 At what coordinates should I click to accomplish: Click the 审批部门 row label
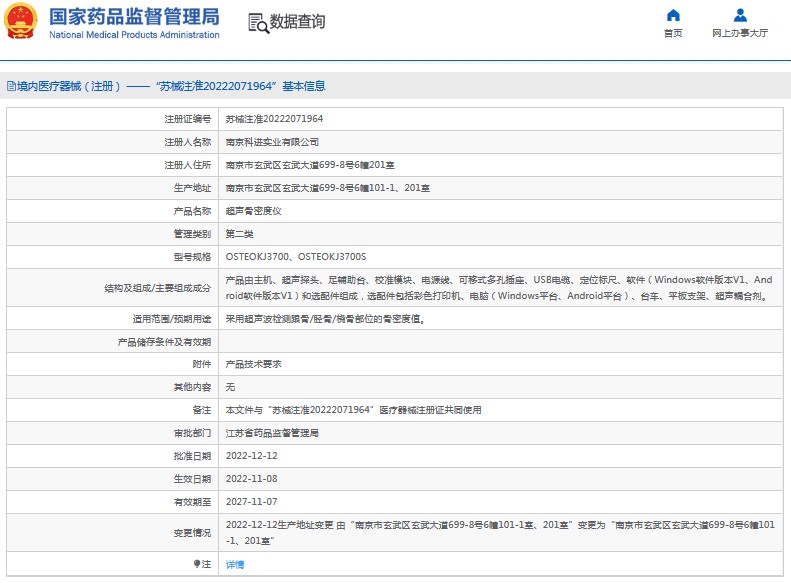click(x=192, y=433)
